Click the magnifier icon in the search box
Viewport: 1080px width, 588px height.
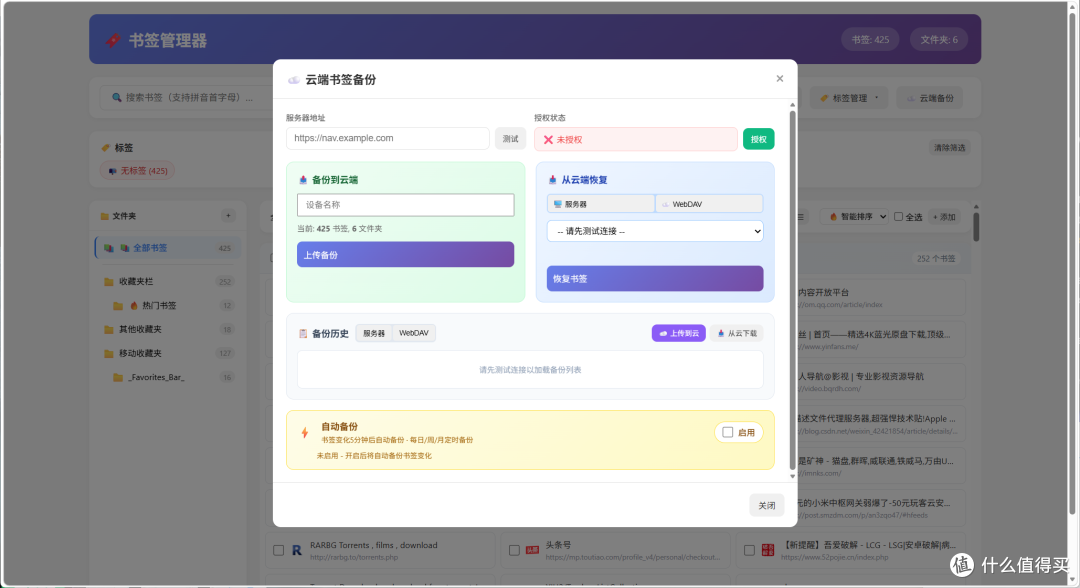pos(116,98)
